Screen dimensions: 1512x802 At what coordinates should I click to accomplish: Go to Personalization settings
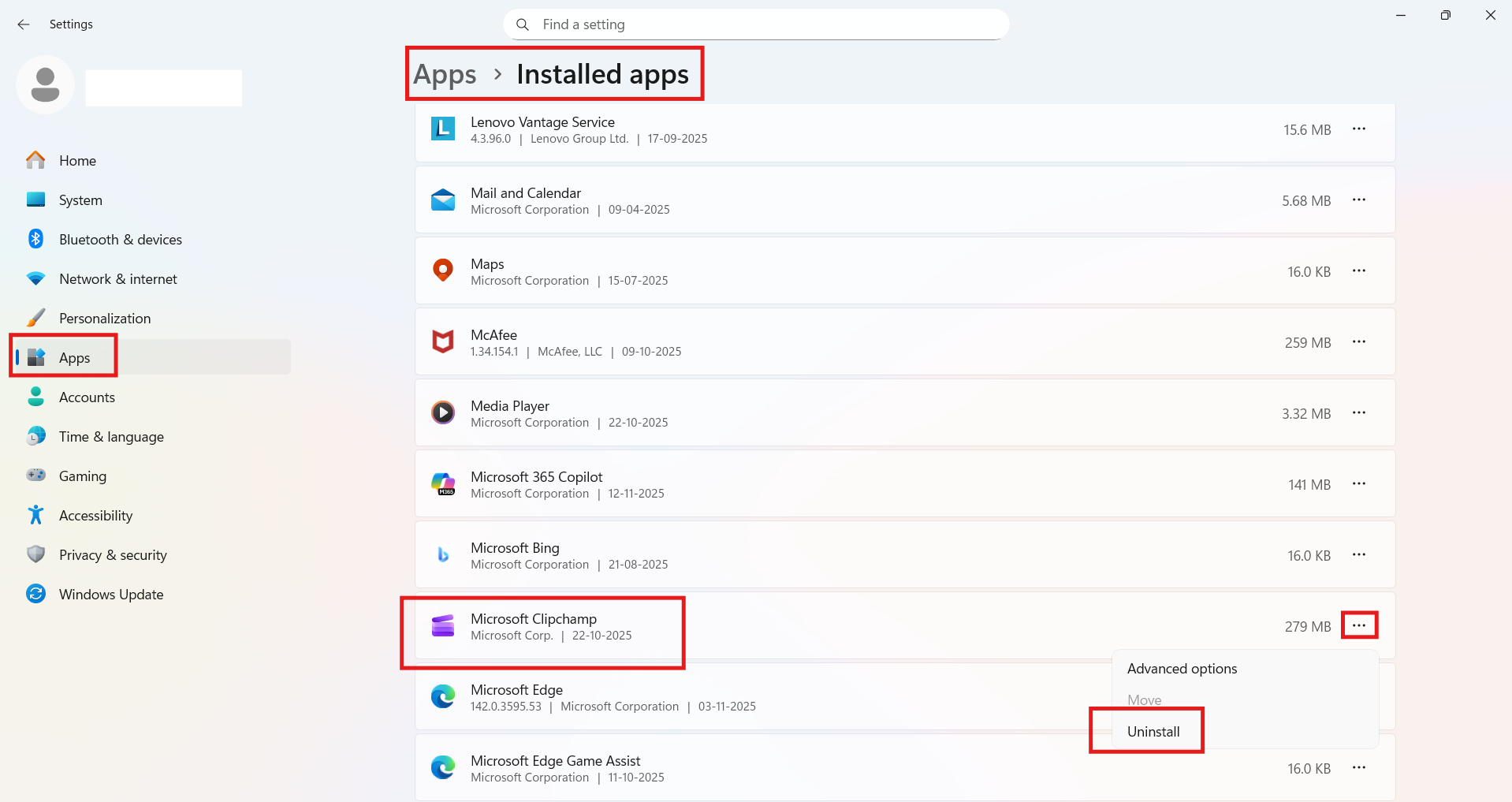click(x=105, y=318)
